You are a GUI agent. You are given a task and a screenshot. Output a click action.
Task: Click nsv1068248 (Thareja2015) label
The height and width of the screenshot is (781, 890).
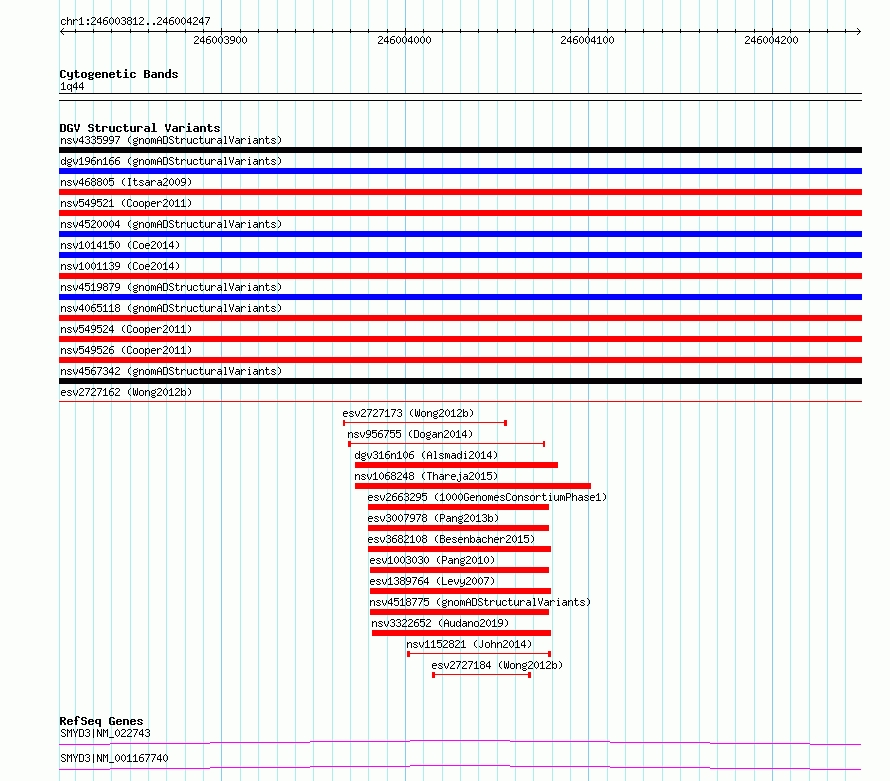(426, 476)
